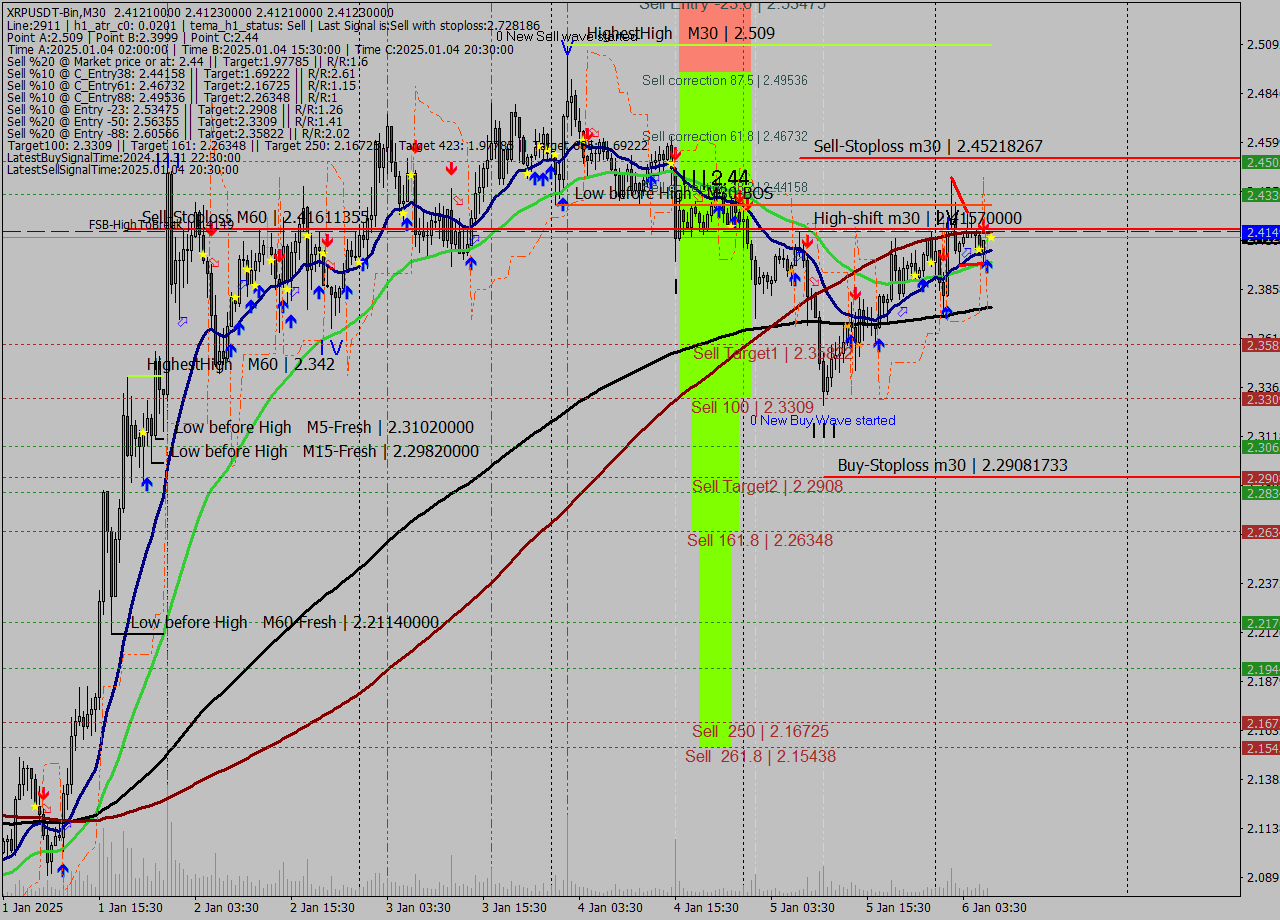Click the green 2.306 price axis tag
1280x920 pixels.
1260,446
